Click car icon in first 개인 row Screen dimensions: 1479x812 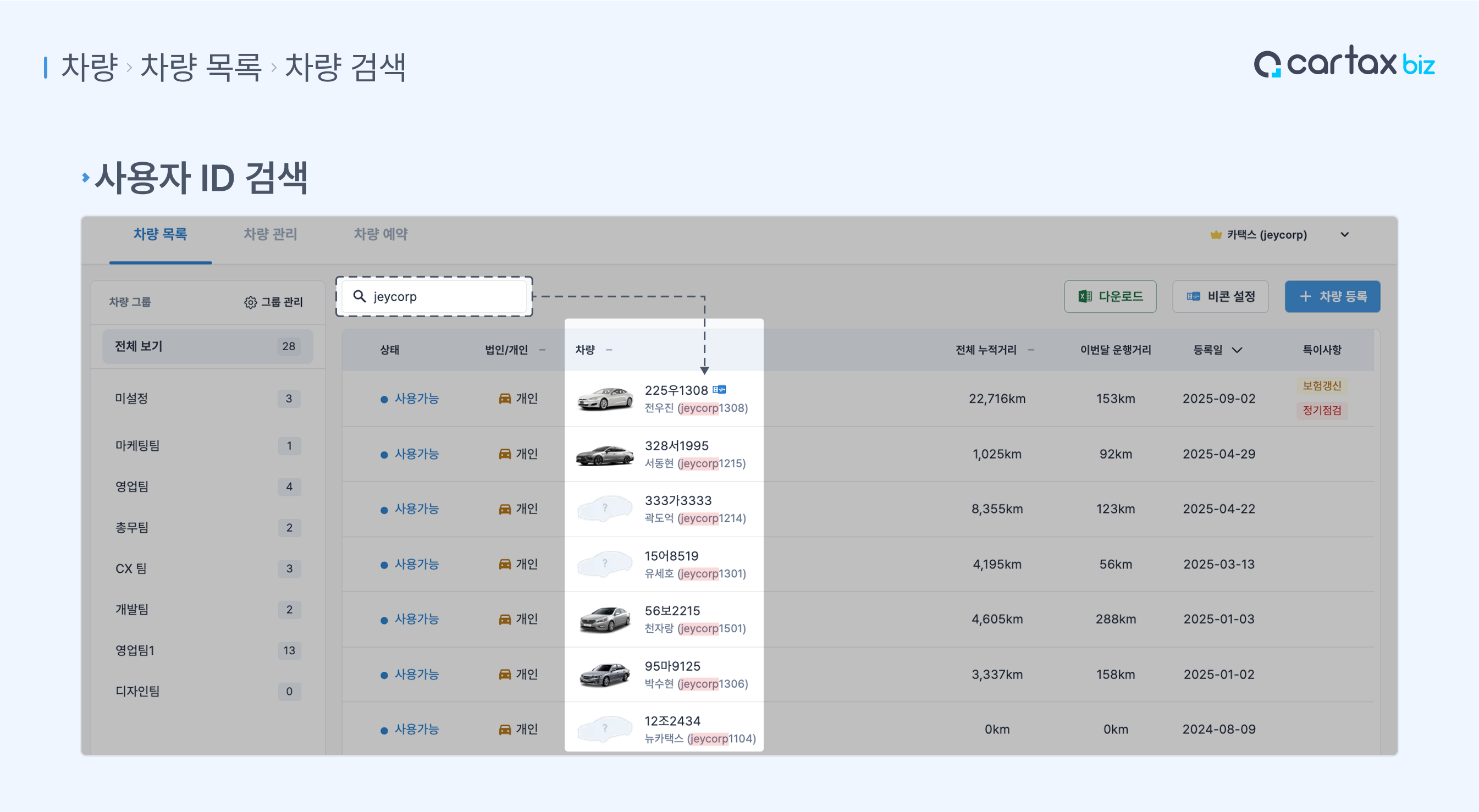click(505, 399)
